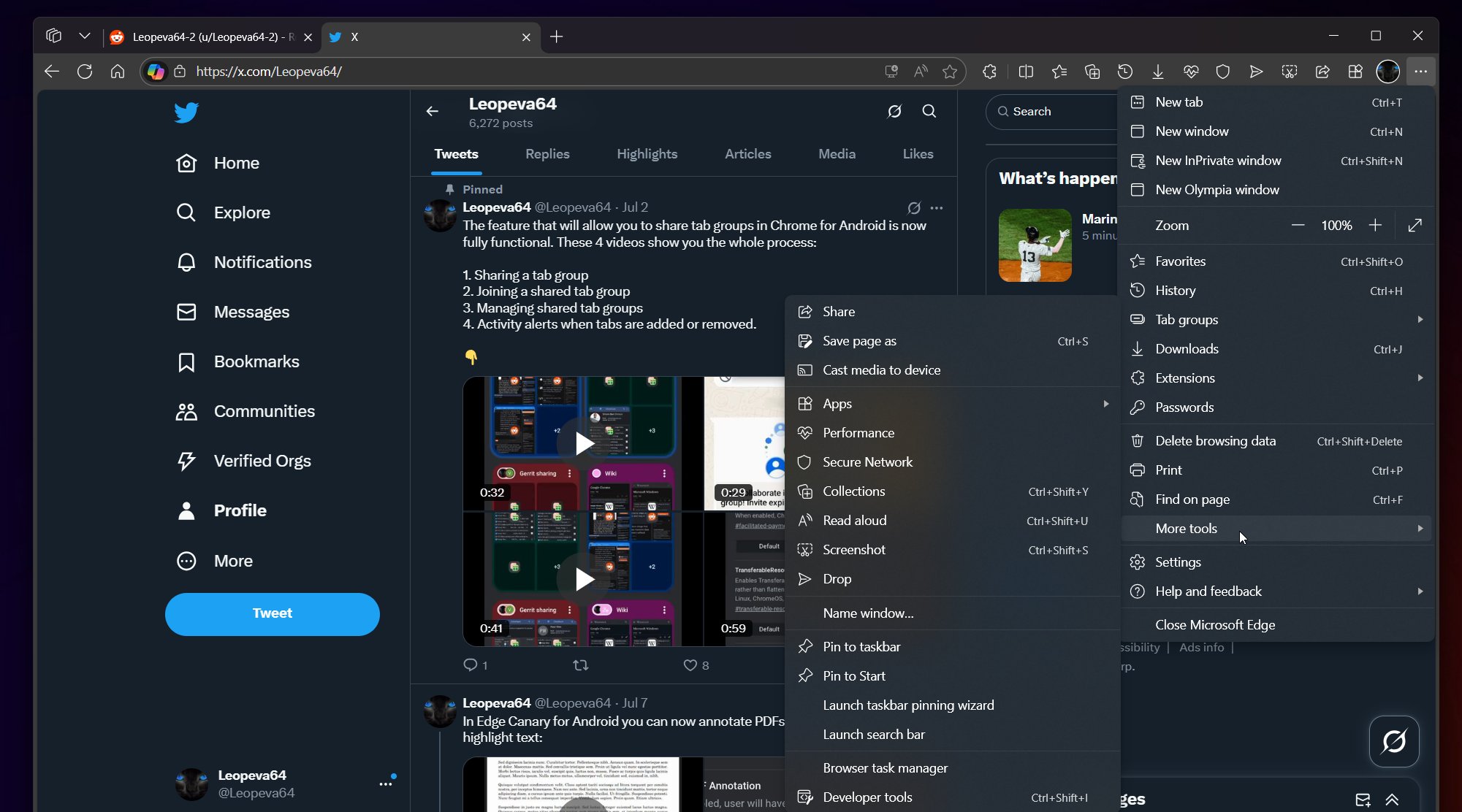
Task: Click the Twitter bird logo
Action: [x=186, y=112]
